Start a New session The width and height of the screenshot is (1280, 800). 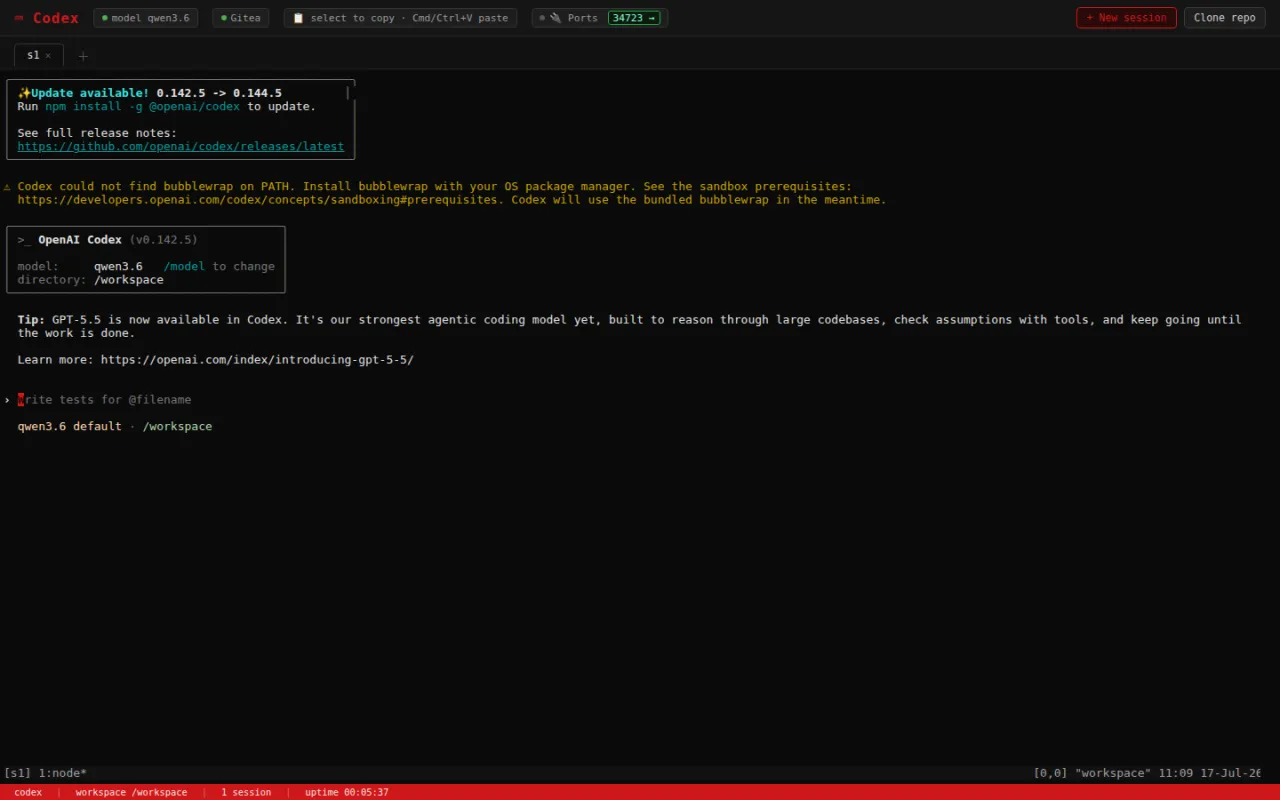click(x=1126, y=18)
